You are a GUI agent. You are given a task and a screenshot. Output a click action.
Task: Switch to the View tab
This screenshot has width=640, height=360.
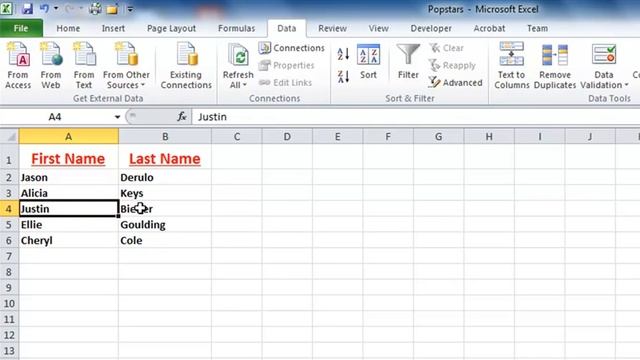pos(378,28)
